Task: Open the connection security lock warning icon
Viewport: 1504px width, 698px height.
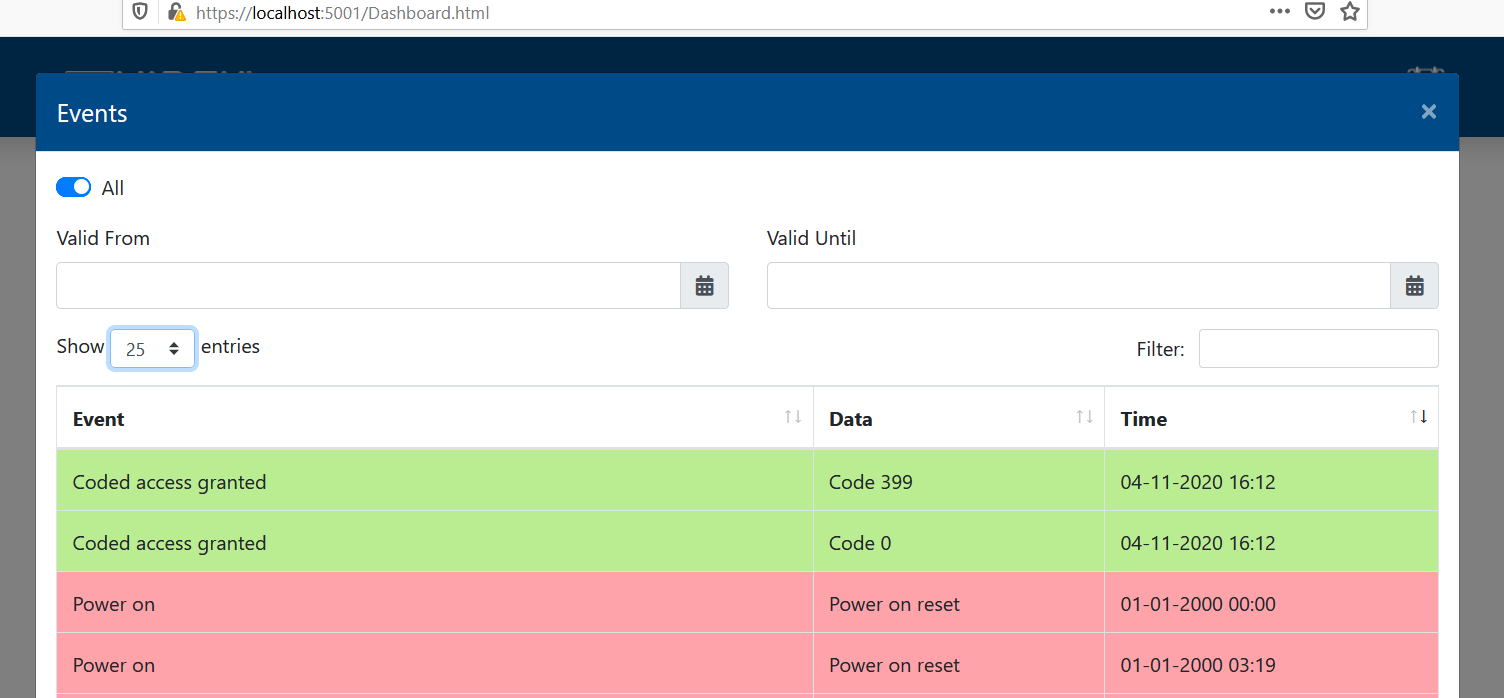Action: tap(176, 12)
